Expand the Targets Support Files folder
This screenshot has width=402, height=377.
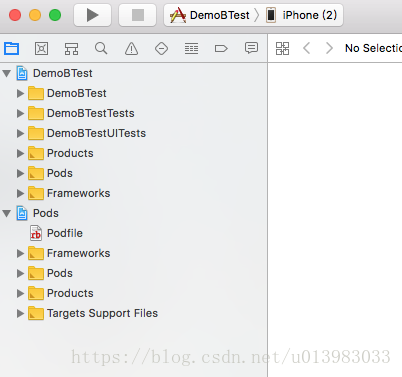click(20, 313)
